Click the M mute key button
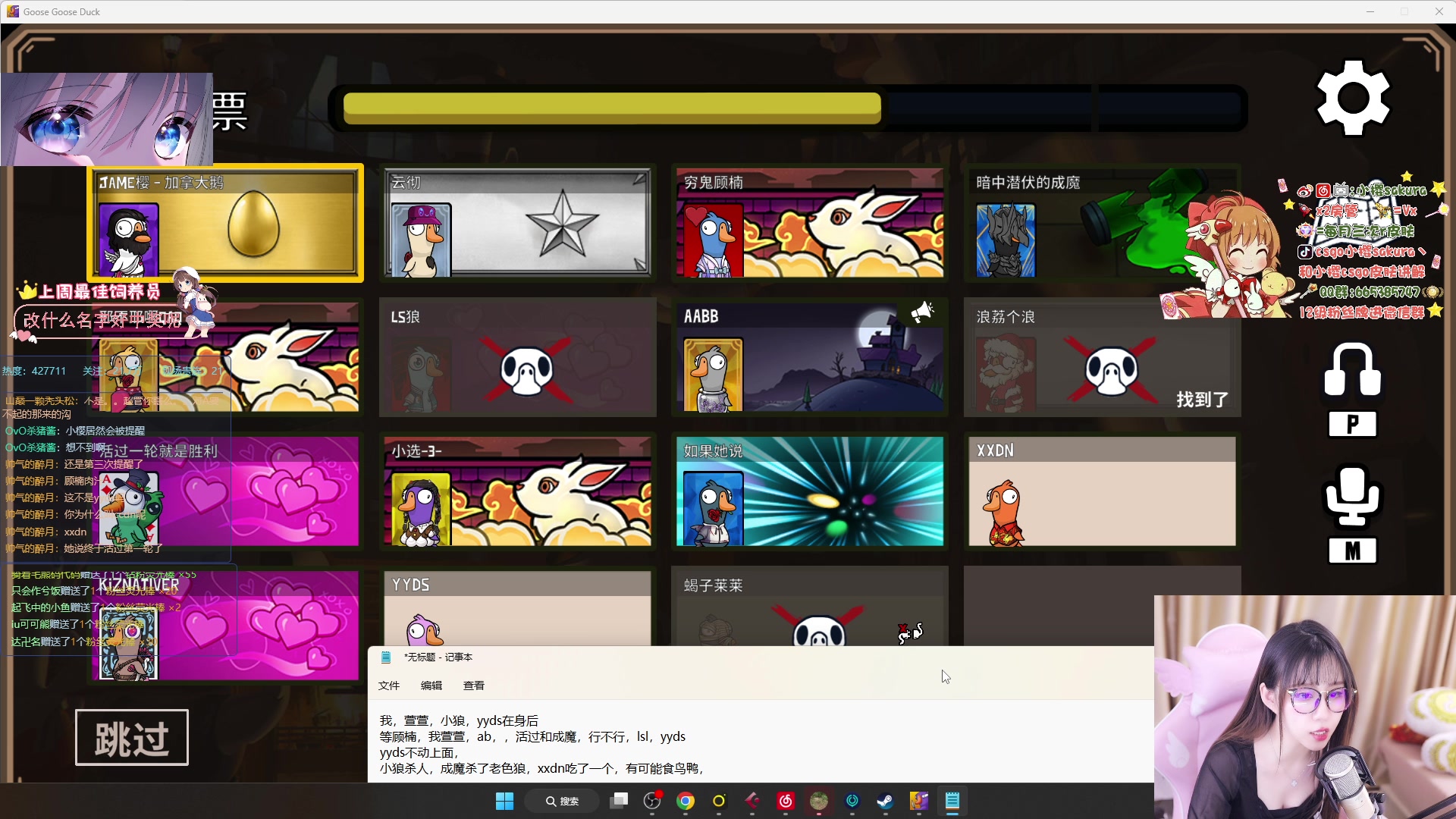This screenshot has width=1456, height=819. click(1352, 551)
